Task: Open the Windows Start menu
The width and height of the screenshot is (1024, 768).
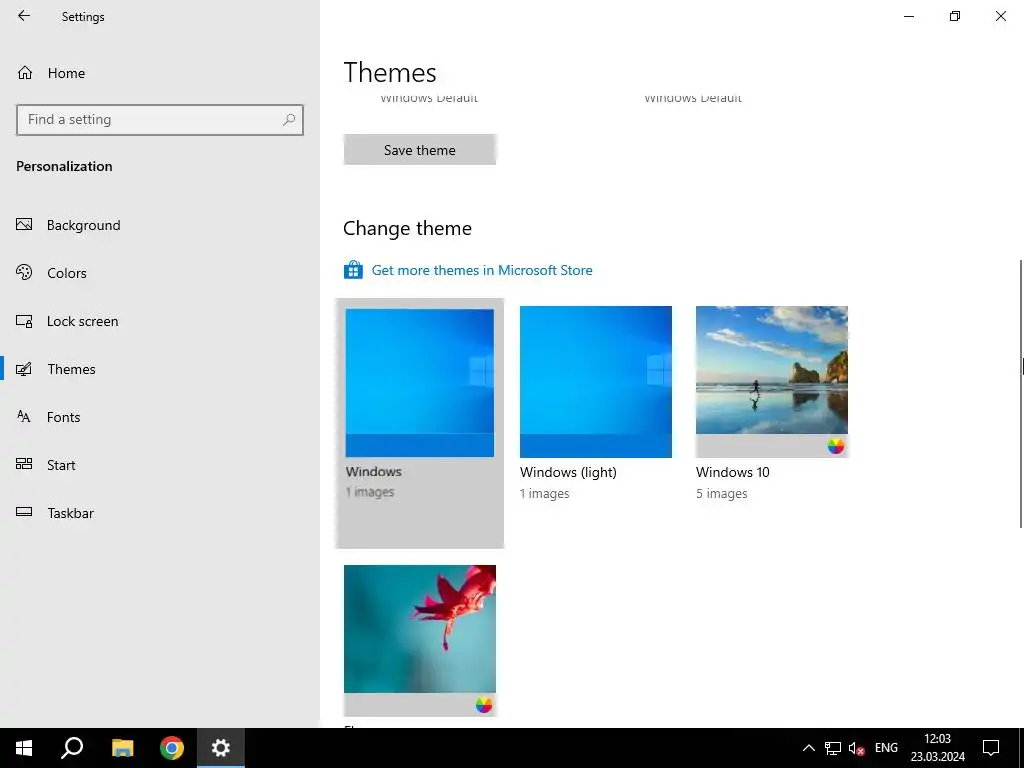Action: [x=24, y=748]
